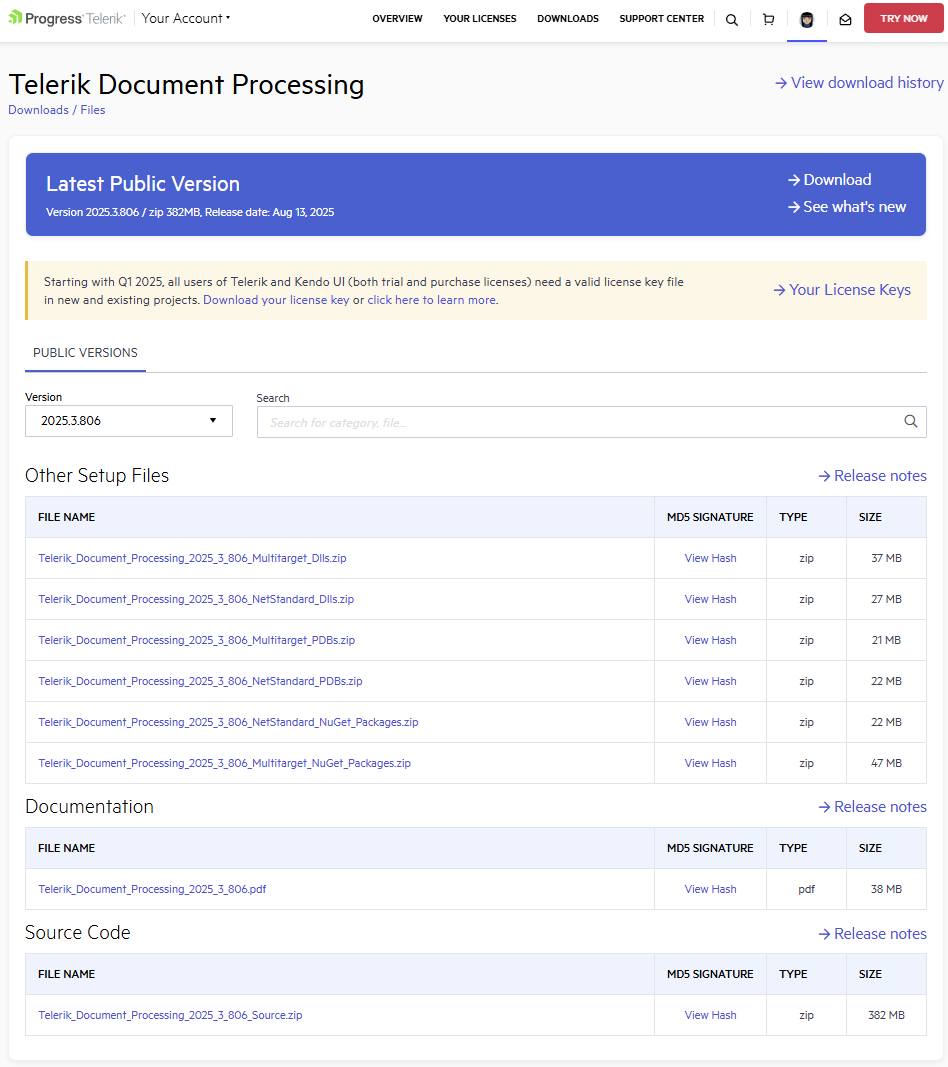Screen dimensions: 948x1067
Task: Click the TRY NOW button
Action: (903, 18)
